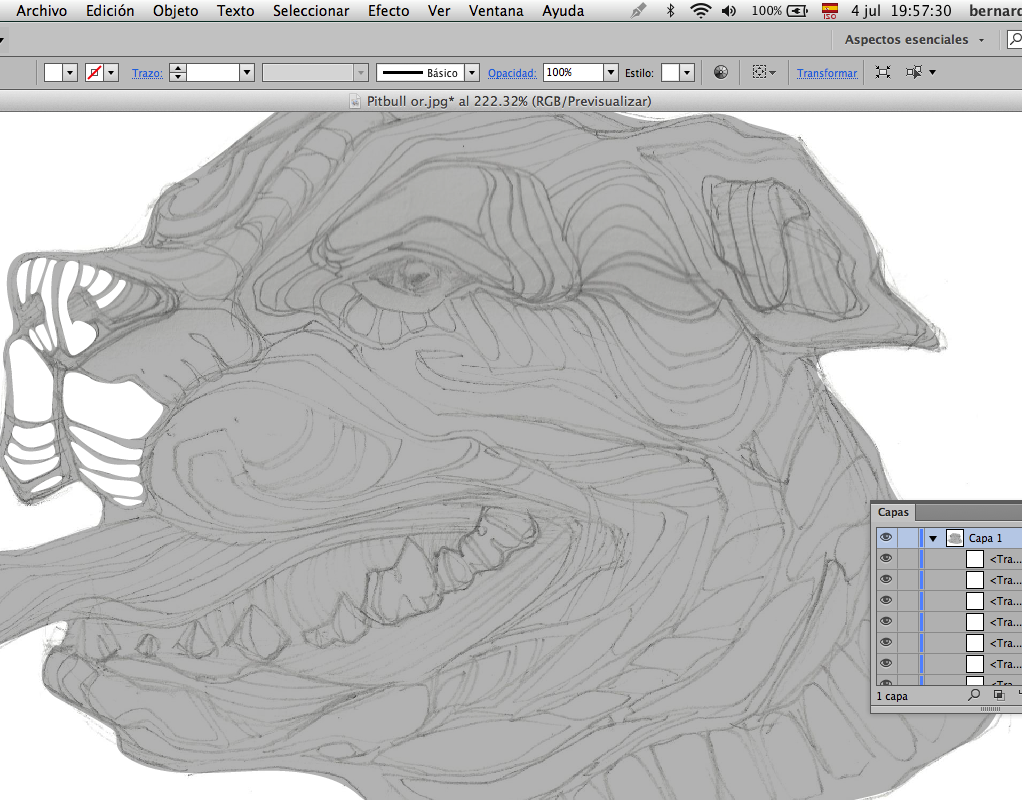Open the Efecto menu

(x=388, y=11)
